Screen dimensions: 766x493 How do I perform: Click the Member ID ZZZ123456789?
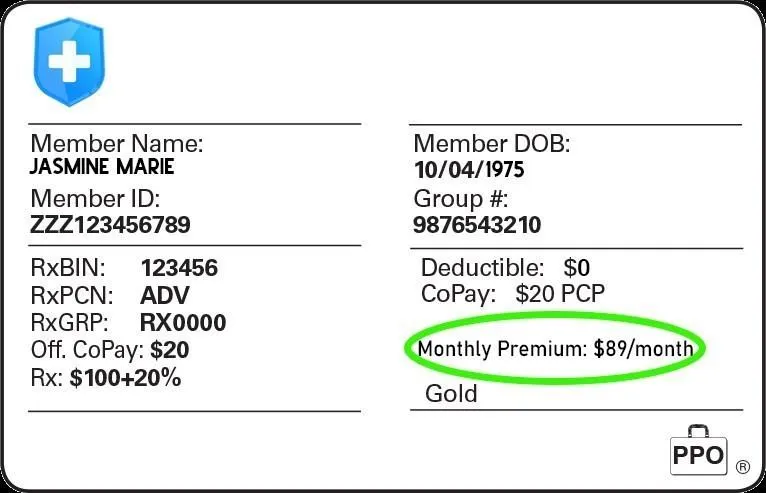110,225
